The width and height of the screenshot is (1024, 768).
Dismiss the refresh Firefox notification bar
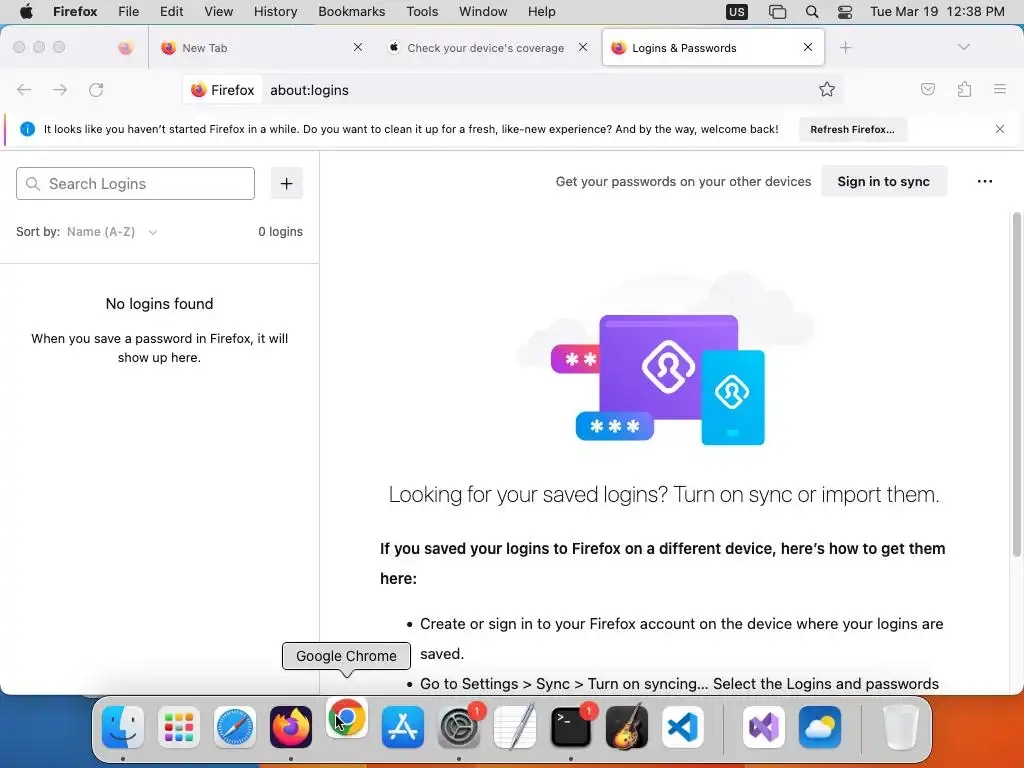[x=1000, y=129]
